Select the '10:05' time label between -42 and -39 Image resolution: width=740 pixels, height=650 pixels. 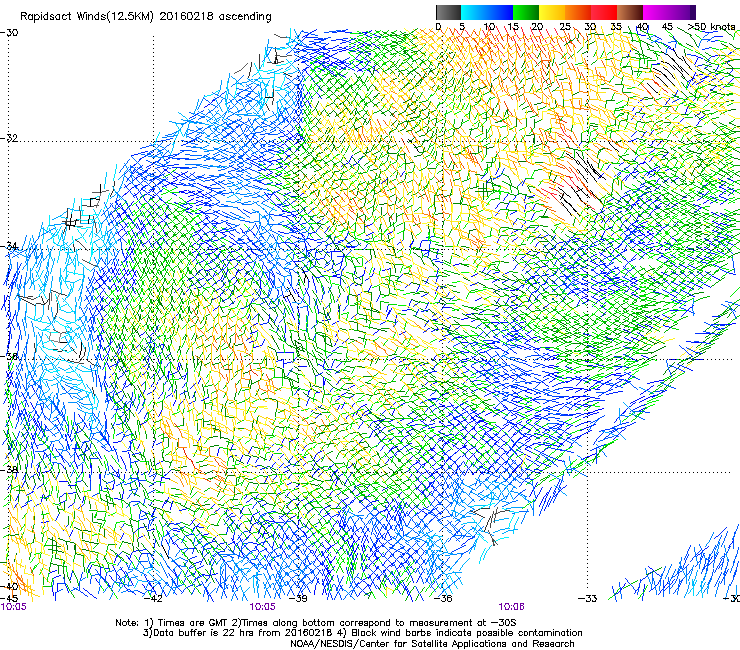[262, 607]
